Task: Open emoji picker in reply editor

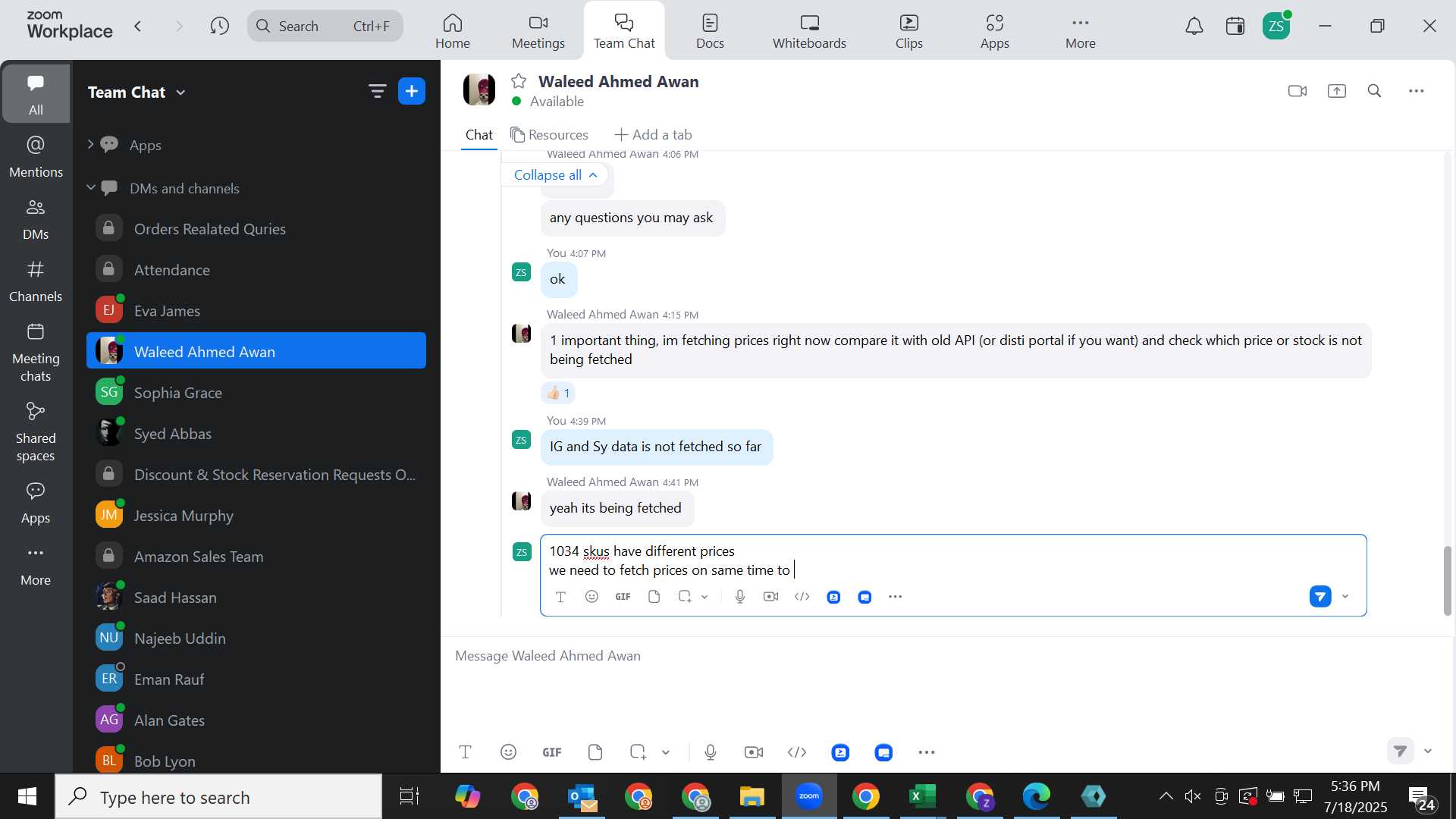Action: 592,597
